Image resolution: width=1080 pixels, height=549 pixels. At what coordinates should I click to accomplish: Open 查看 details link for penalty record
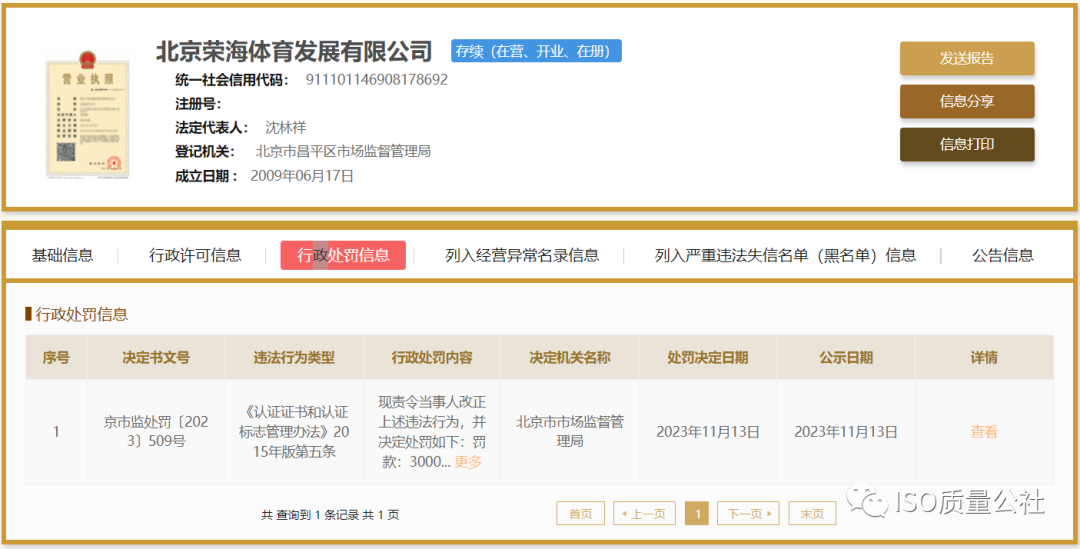pyautogui.click(x=984, y=432)
